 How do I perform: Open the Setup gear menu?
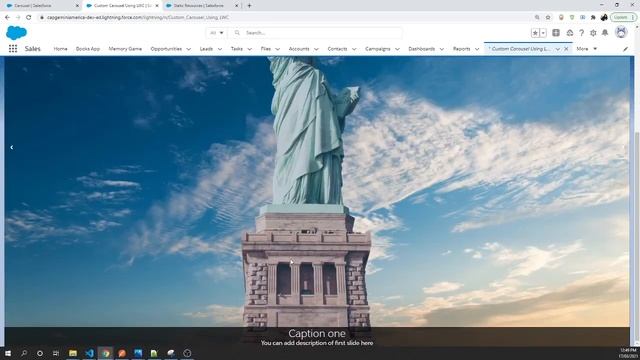click(x=593, y=33)
